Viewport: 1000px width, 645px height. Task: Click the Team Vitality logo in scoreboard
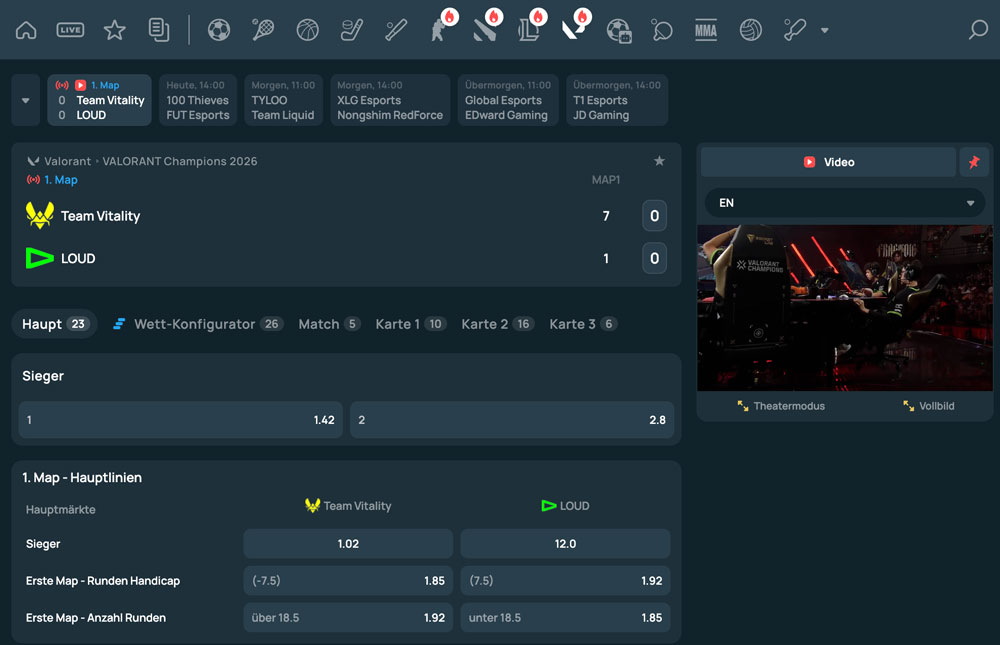[x=40, y=215]
